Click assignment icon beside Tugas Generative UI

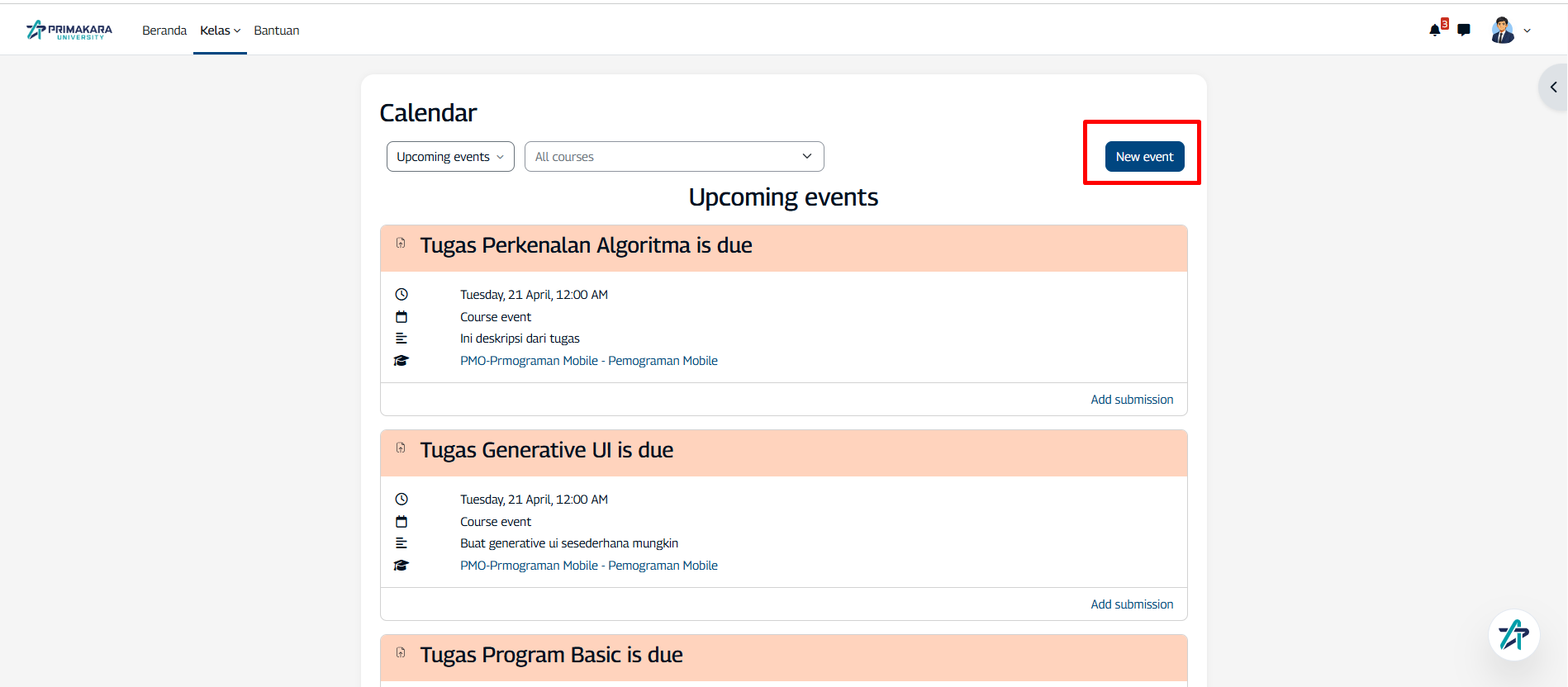coord(401,448)
